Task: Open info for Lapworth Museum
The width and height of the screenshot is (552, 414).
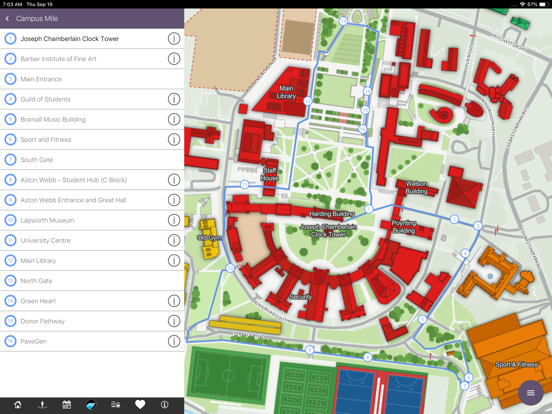Action: click(174, 220)
